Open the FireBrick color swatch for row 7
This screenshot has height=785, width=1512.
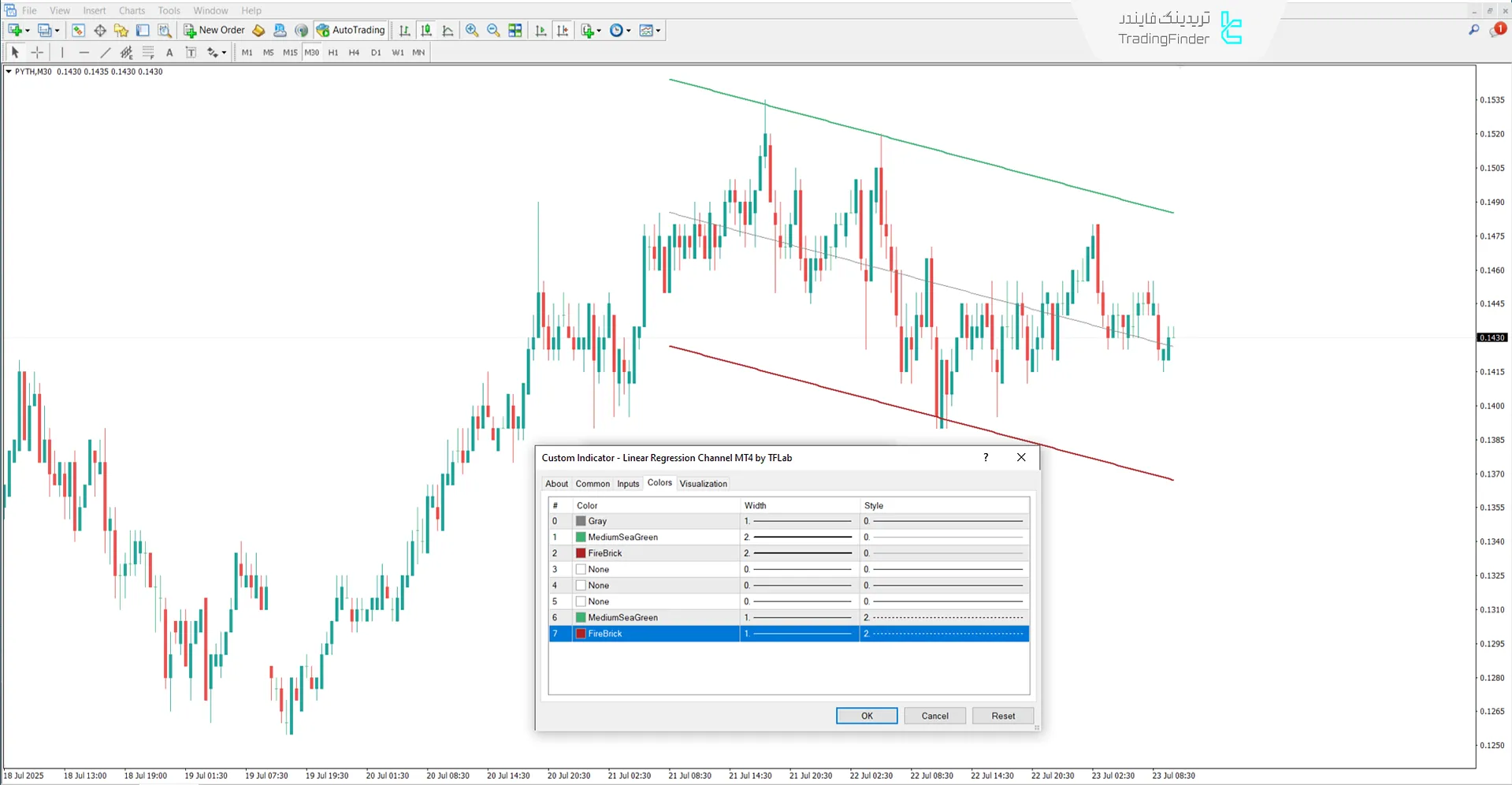(581, 633)
